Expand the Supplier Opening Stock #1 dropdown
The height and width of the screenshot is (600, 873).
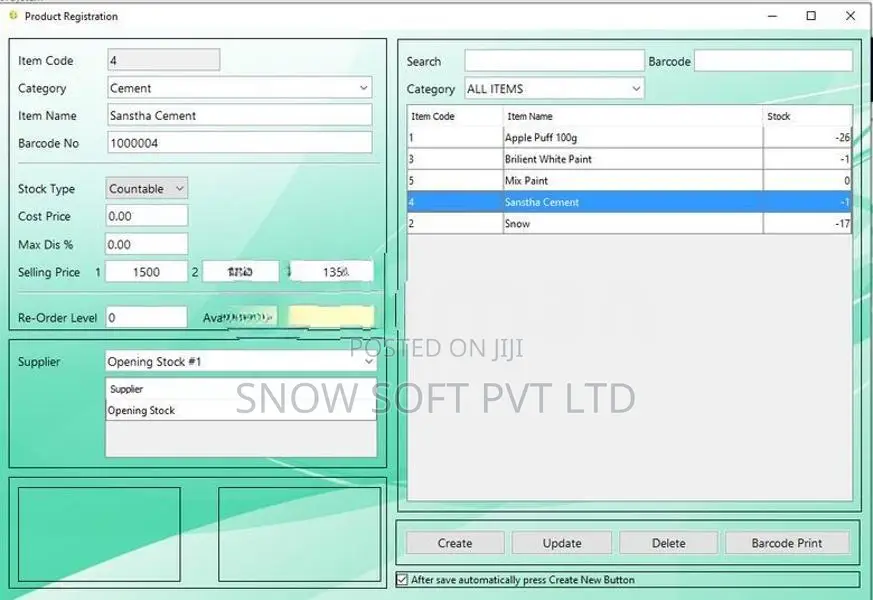click(241, 361)
